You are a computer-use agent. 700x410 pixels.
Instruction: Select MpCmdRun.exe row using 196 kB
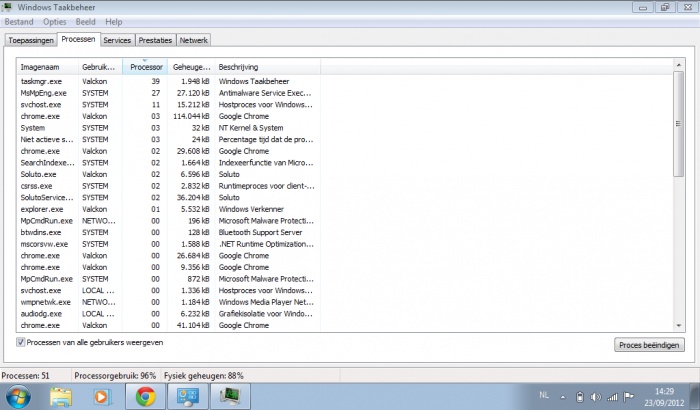point(168,221)
